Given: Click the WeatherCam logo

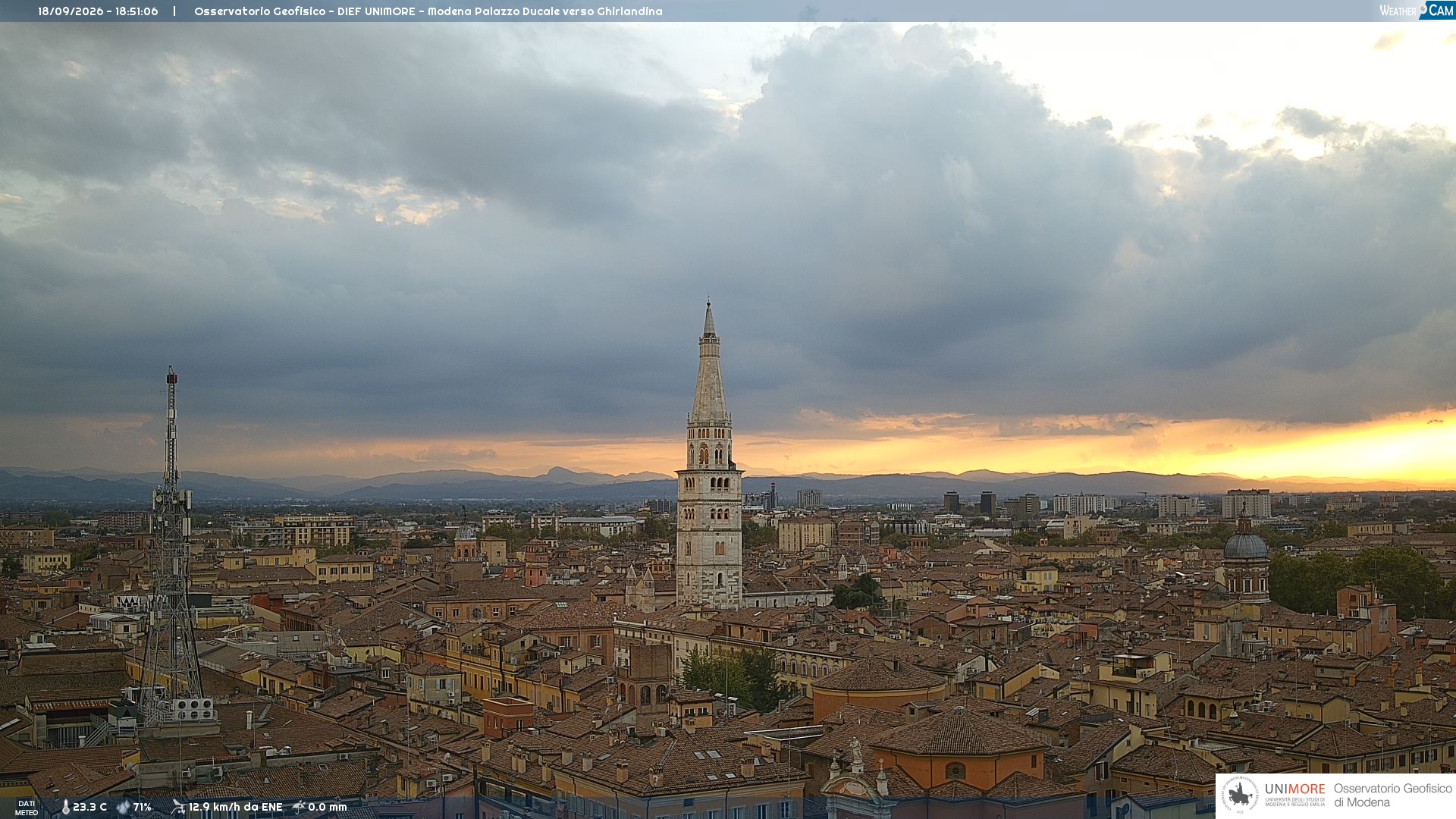Looking at the screenshot, I should 1417,11.
